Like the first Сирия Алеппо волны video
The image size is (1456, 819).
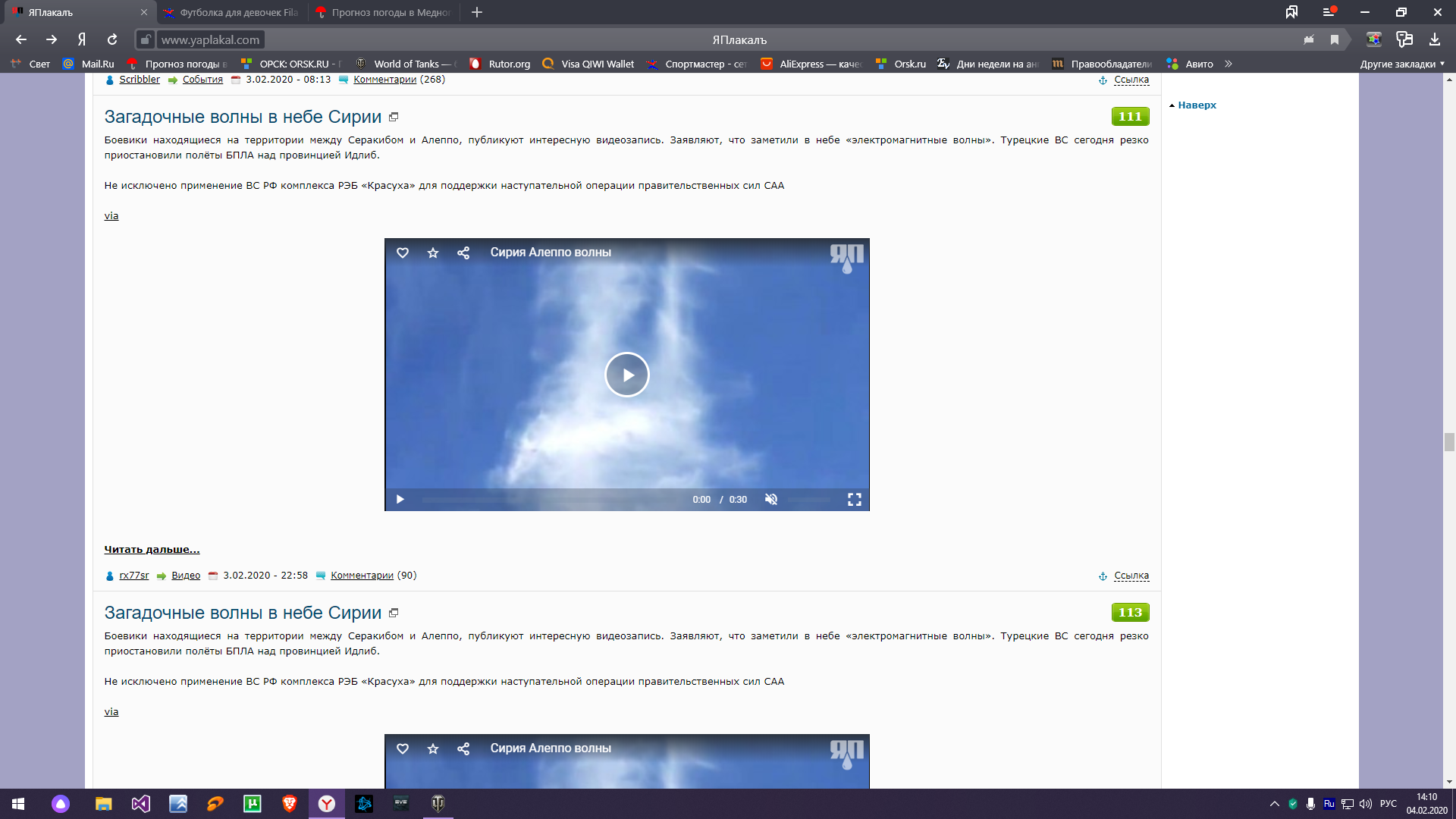click(x=403, y=253)
